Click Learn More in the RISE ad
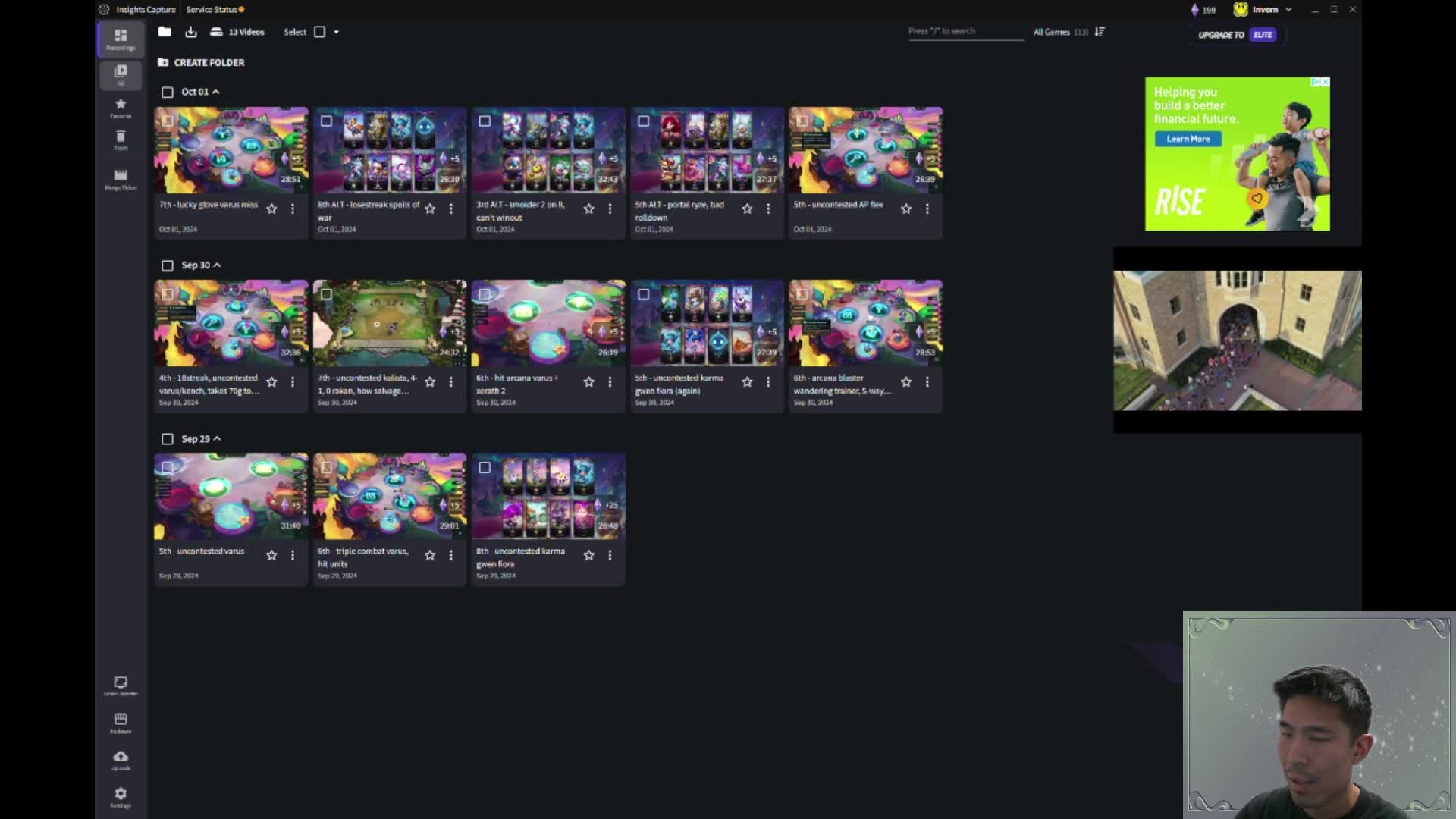Viewport: 1456px width, 819px height. 1188,139
